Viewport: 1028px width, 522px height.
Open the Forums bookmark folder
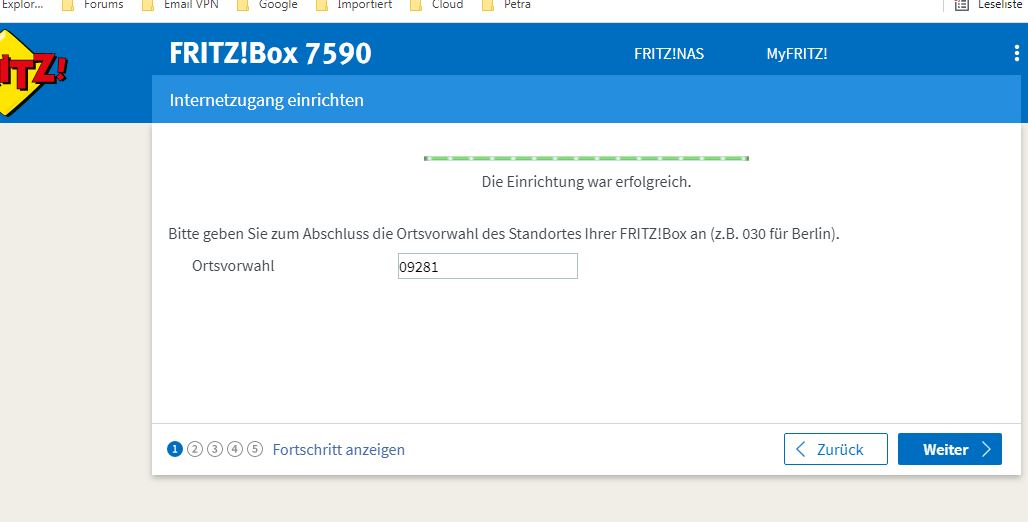click(x=92, y=5)
